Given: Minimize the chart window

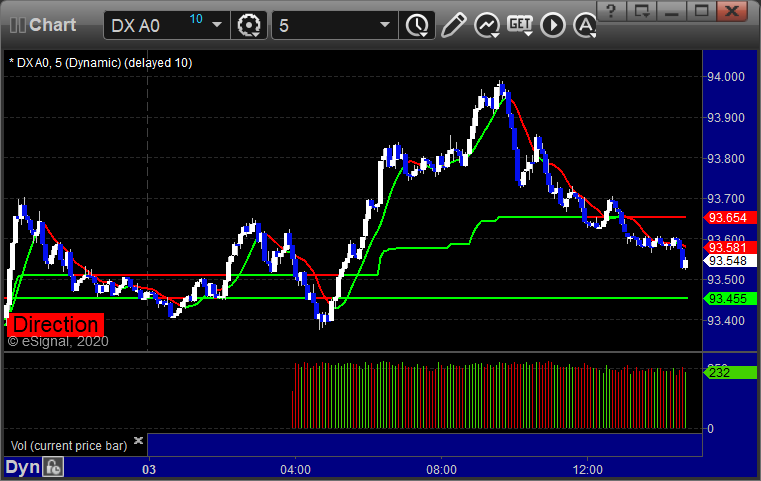Looking at the screenshot, I should 672,10.
